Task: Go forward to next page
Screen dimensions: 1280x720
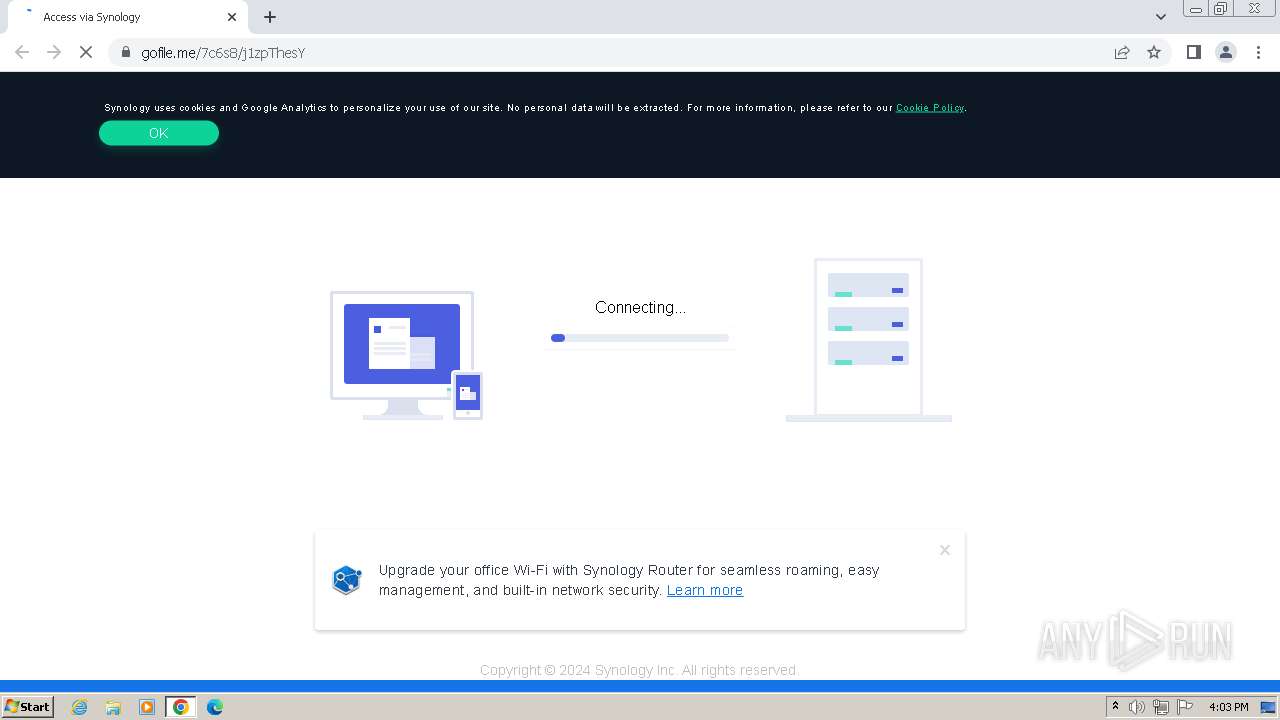Action: pyautogui.click(x=54, y=52)
